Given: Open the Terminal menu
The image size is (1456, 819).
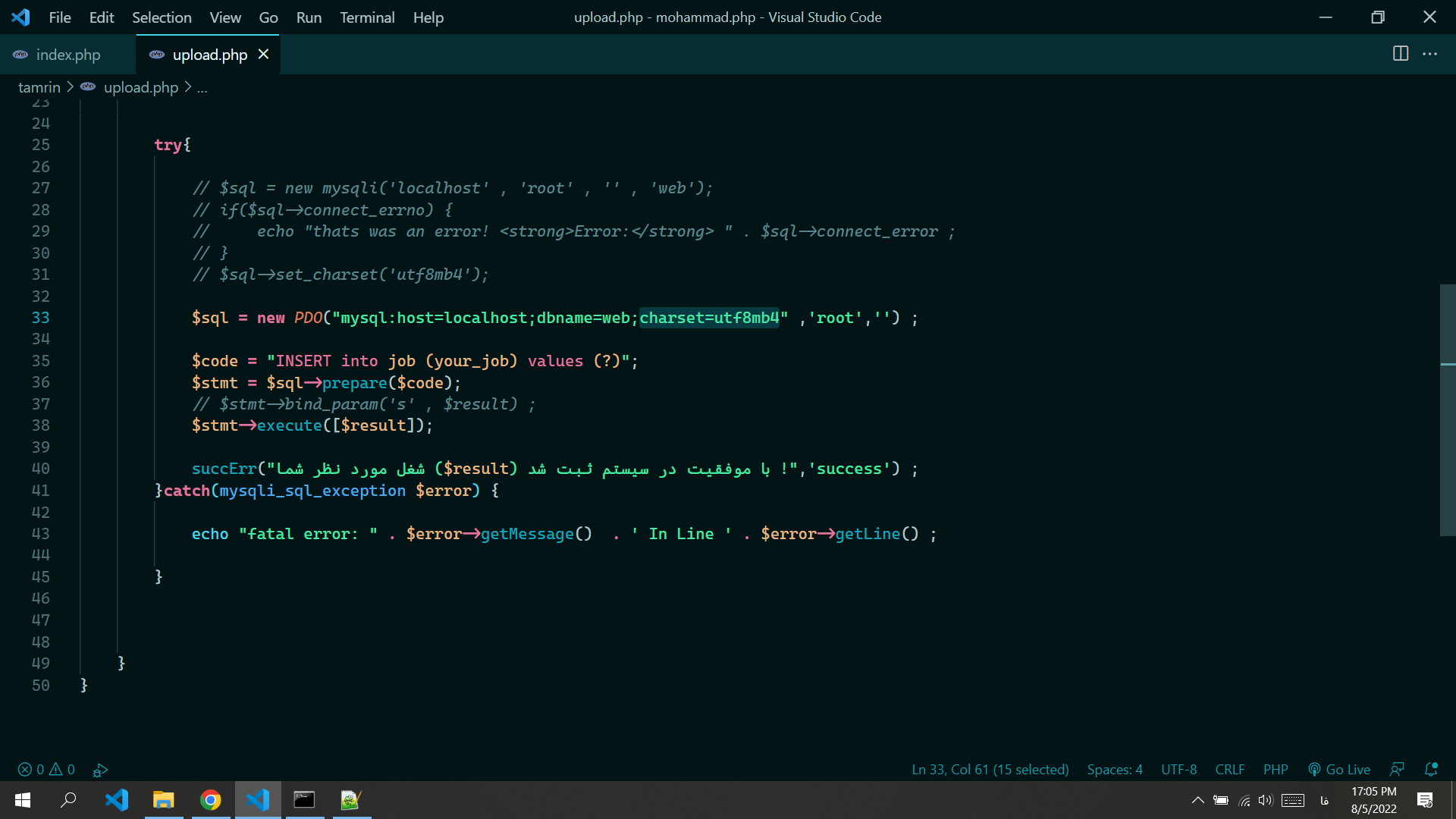Looking at the screenshot, I should (x=367, y=17).
